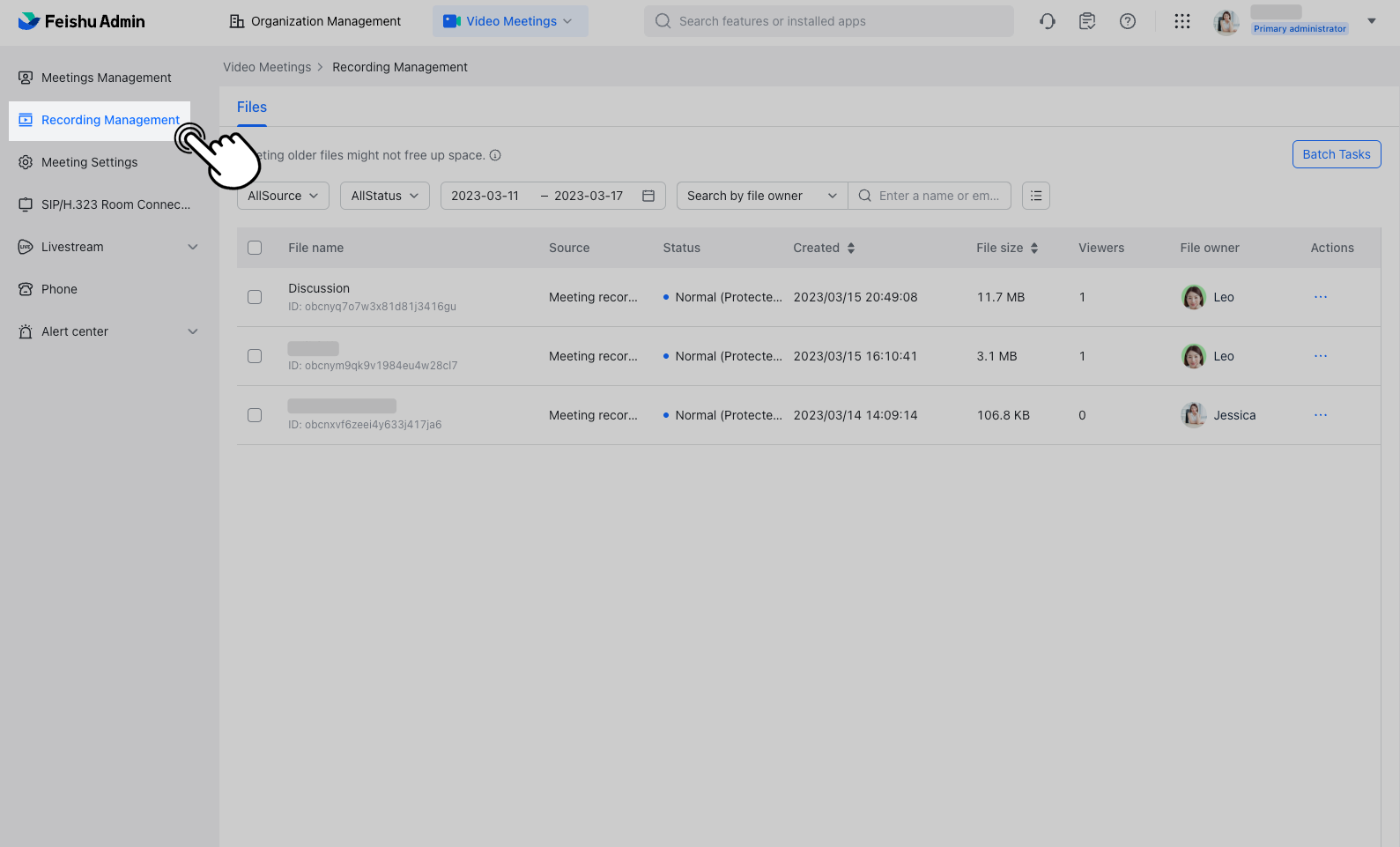Viewport: 1400px width, 847px height.
Task: Click Jessica's avatar in file owner column
Action: point(1193,415)
